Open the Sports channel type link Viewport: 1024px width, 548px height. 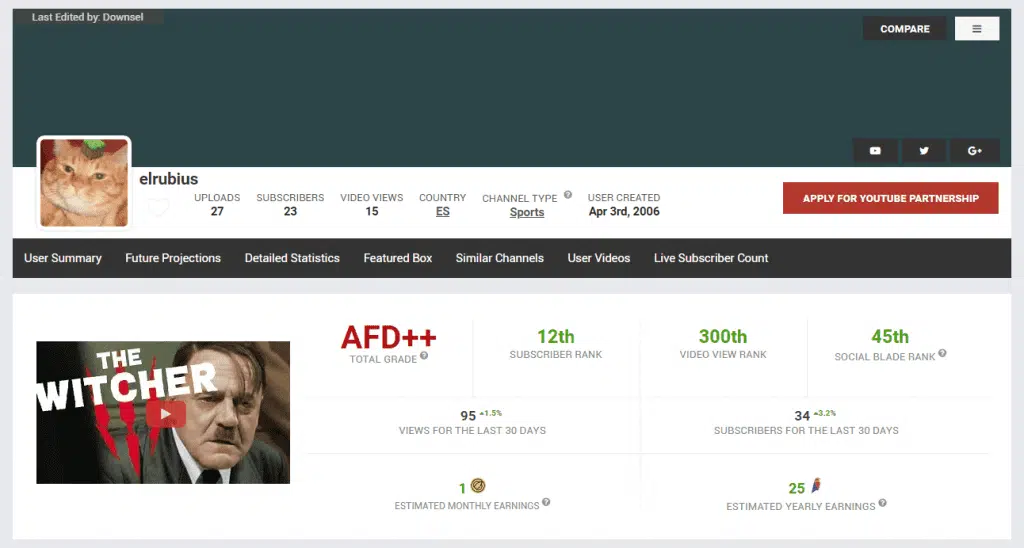(527, 212)
